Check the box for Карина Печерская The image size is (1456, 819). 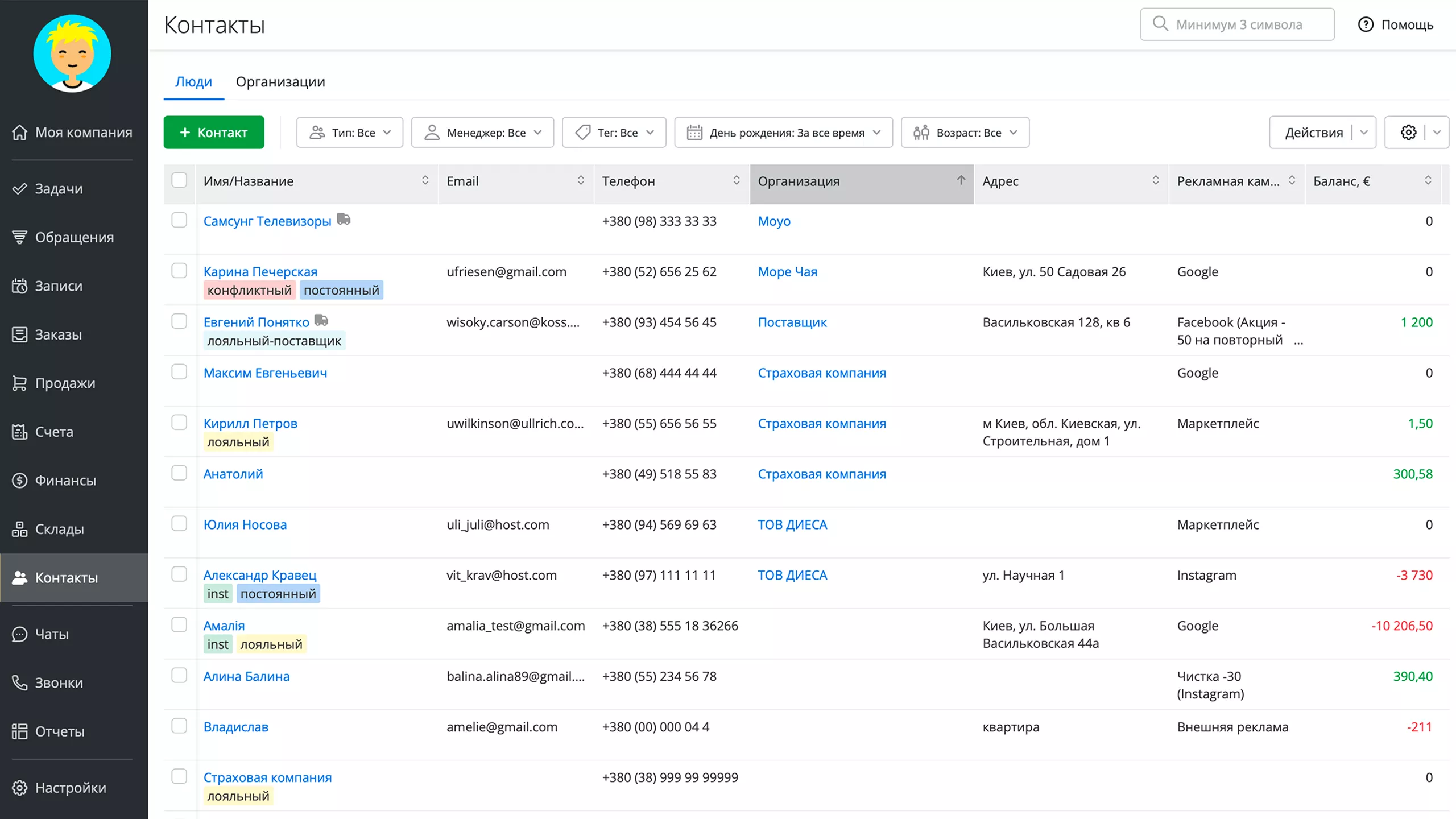(179, 271)
